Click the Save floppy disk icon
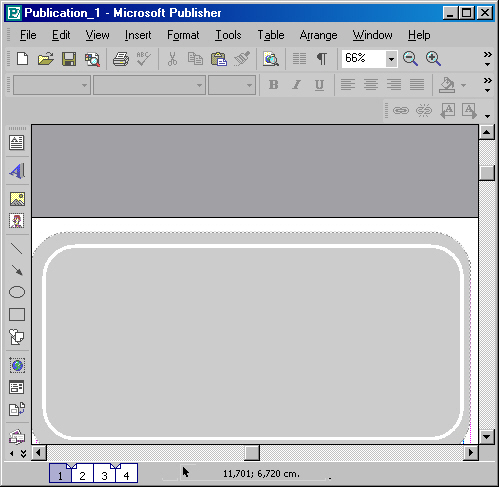 point(69,59)
